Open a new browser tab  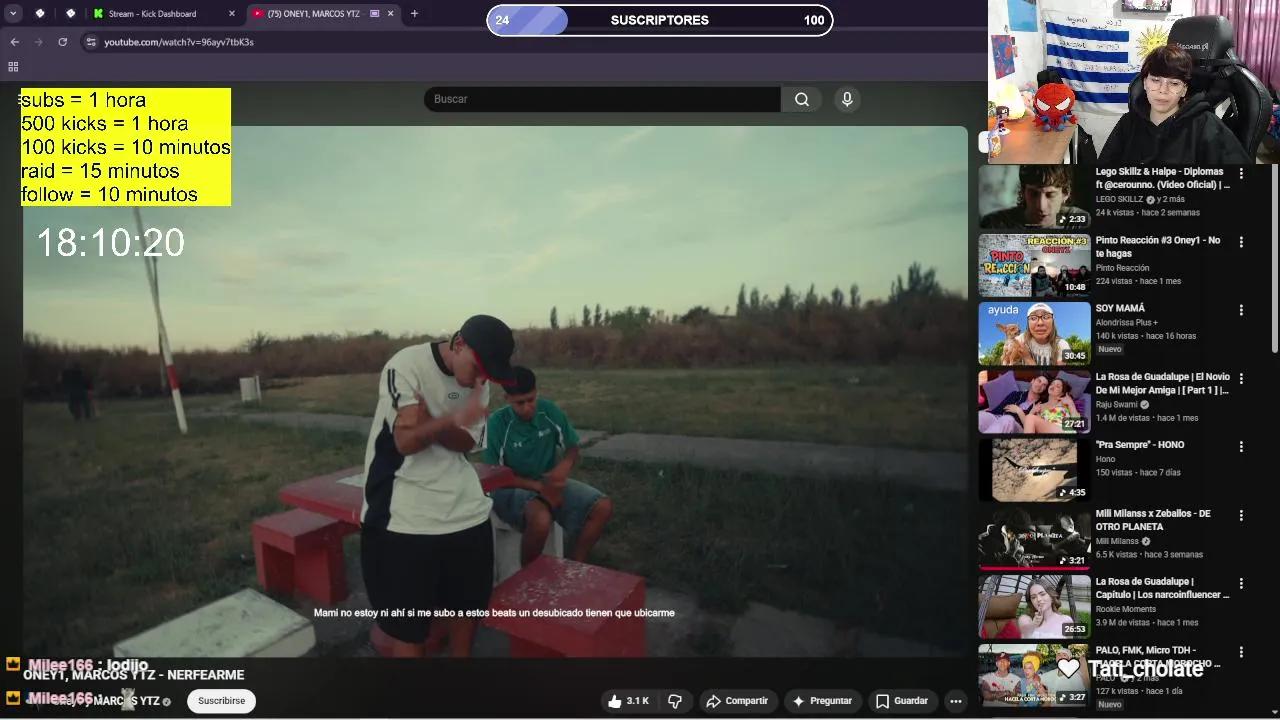414,14
